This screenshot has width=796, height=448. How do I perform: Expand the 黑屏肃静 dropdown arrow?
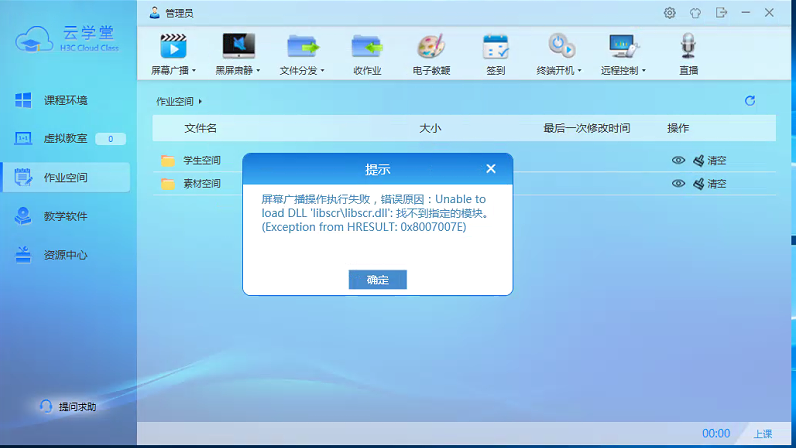click(x=258, y=71)
